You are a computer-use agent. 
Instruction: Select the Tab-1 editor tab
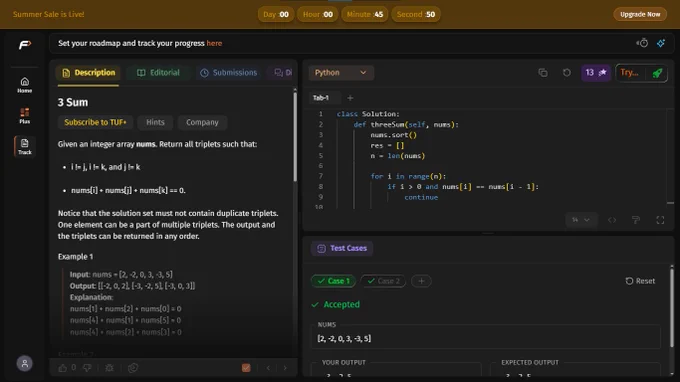point(321,98)
